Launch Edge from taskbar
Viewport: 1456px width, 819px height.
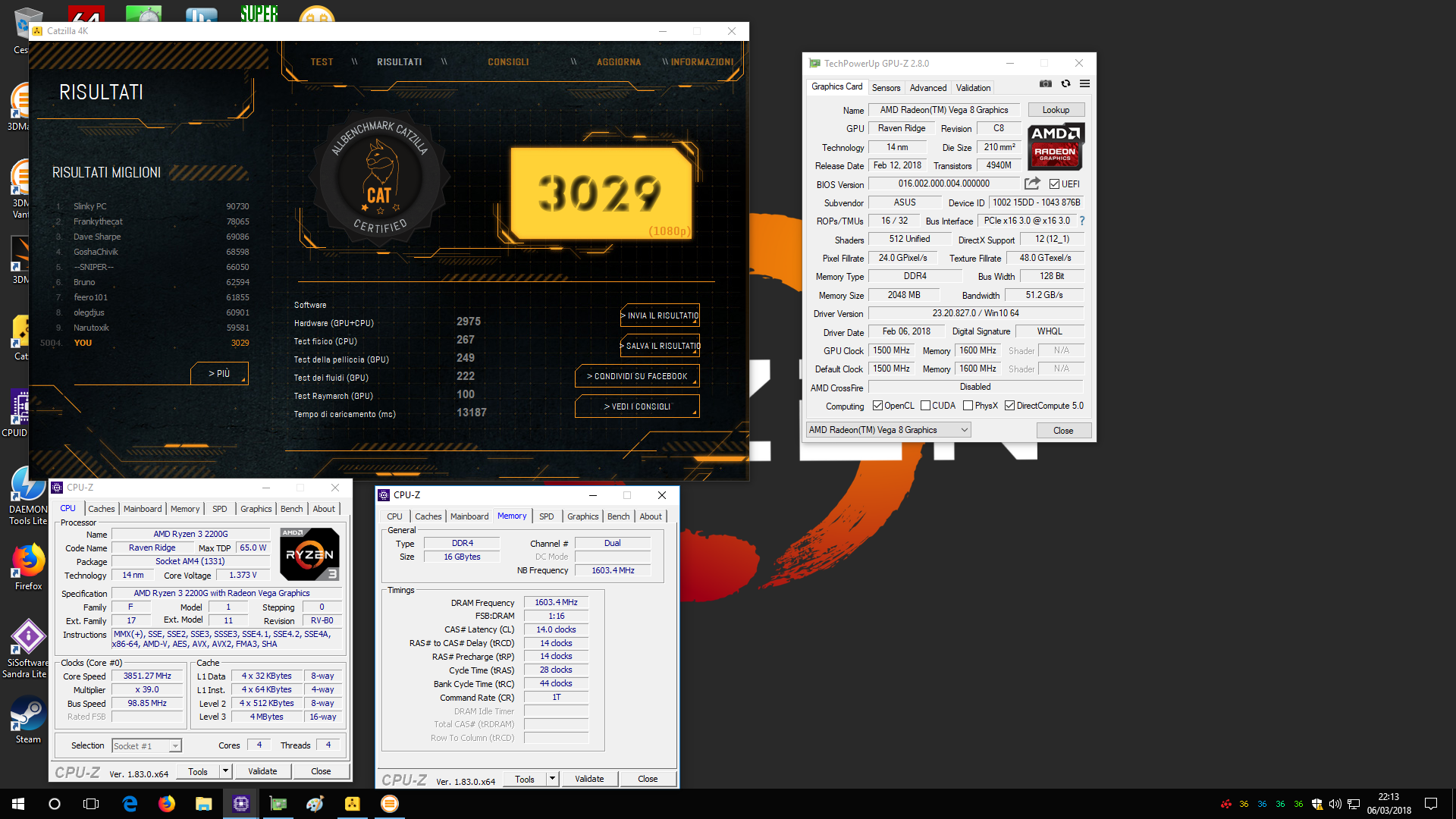(x=130, y=804)
